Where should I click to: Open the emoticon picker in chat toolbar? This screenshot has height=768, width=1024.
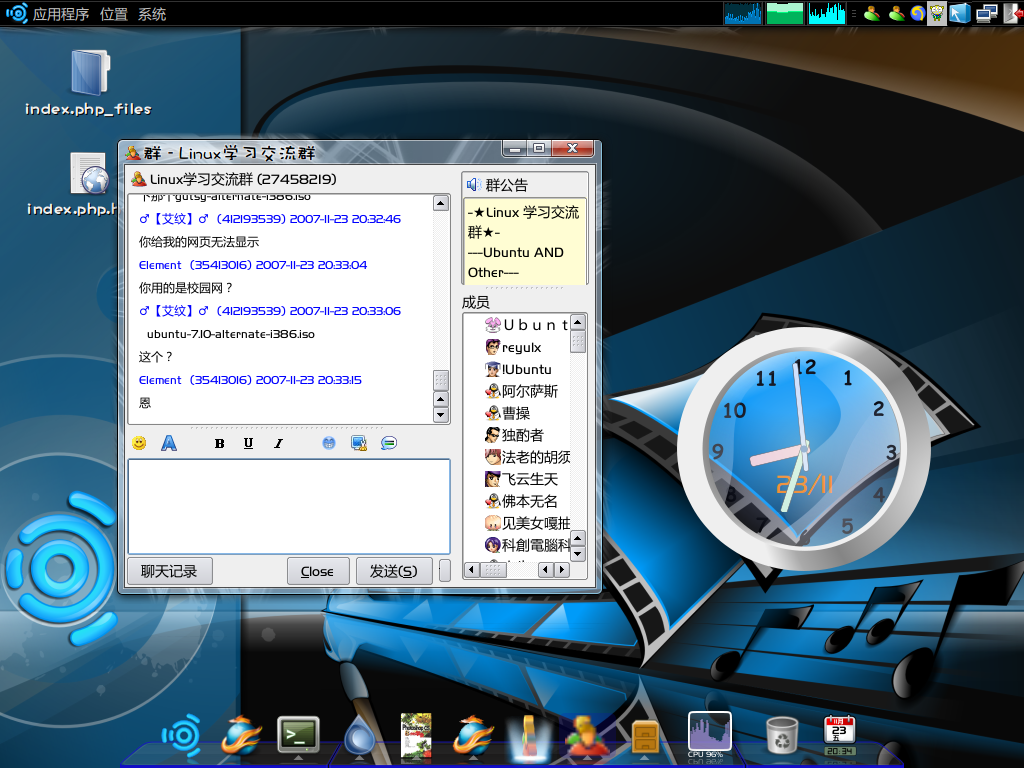[139, 443]
